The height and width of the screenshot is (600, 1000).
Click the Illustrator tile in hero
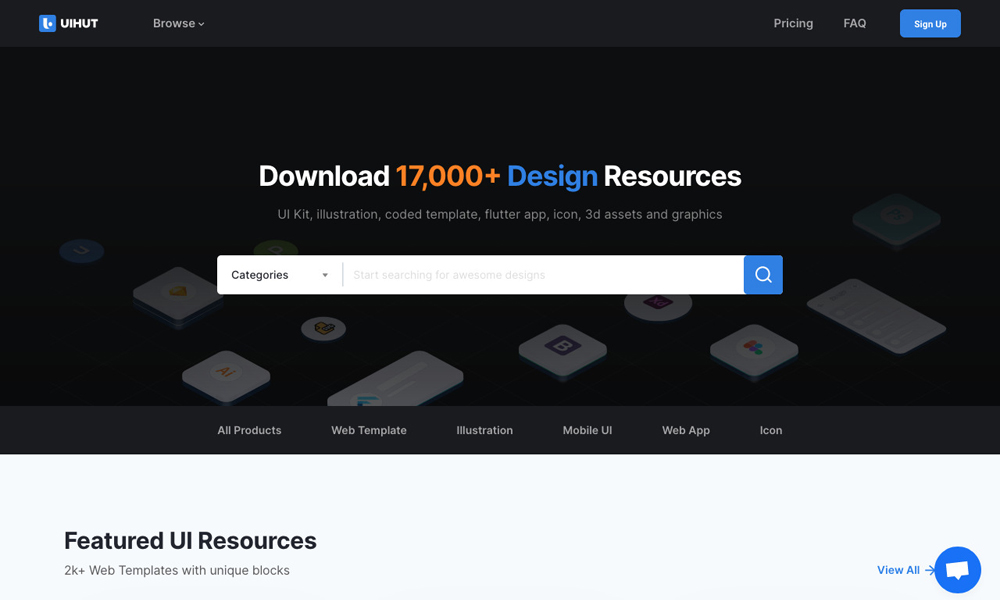[x=226, y=372]
